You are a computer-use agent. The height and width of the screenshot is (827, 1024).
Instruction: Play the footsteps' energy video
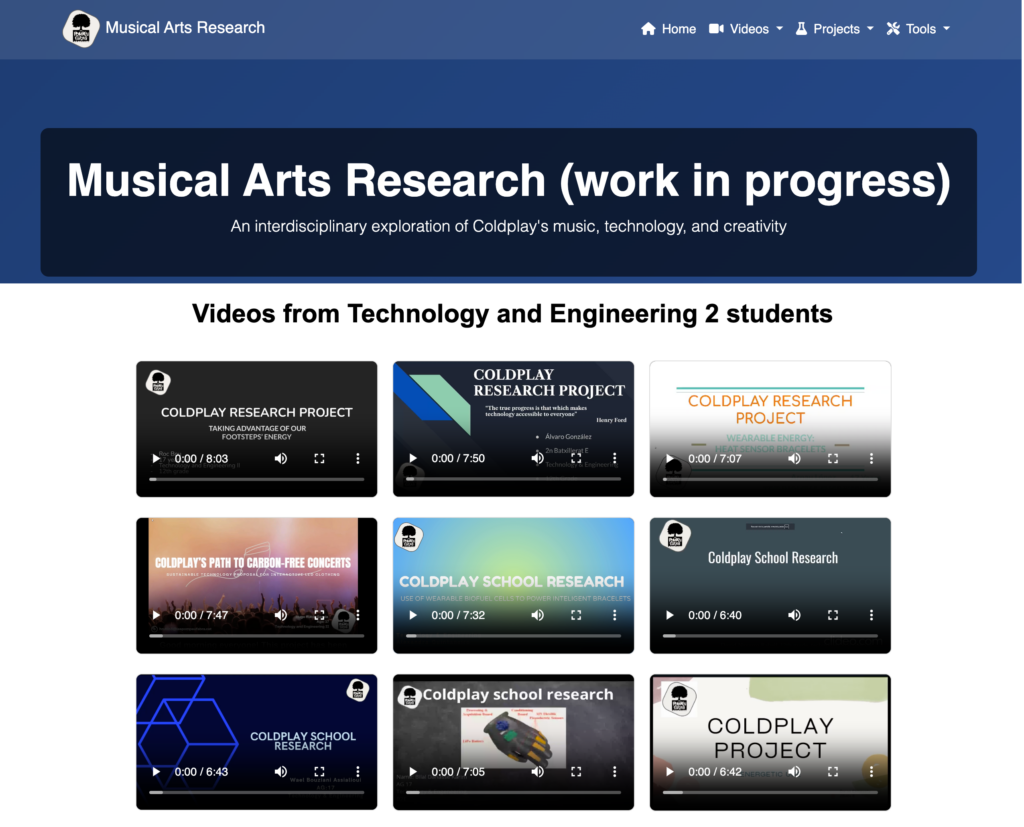click(x=155, y=459)
